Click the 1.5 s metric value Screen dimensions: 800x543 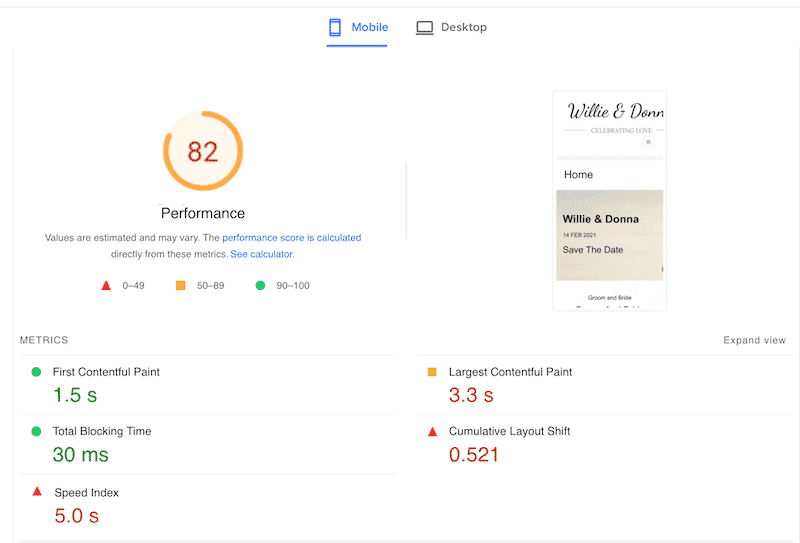tap(75, 395)
